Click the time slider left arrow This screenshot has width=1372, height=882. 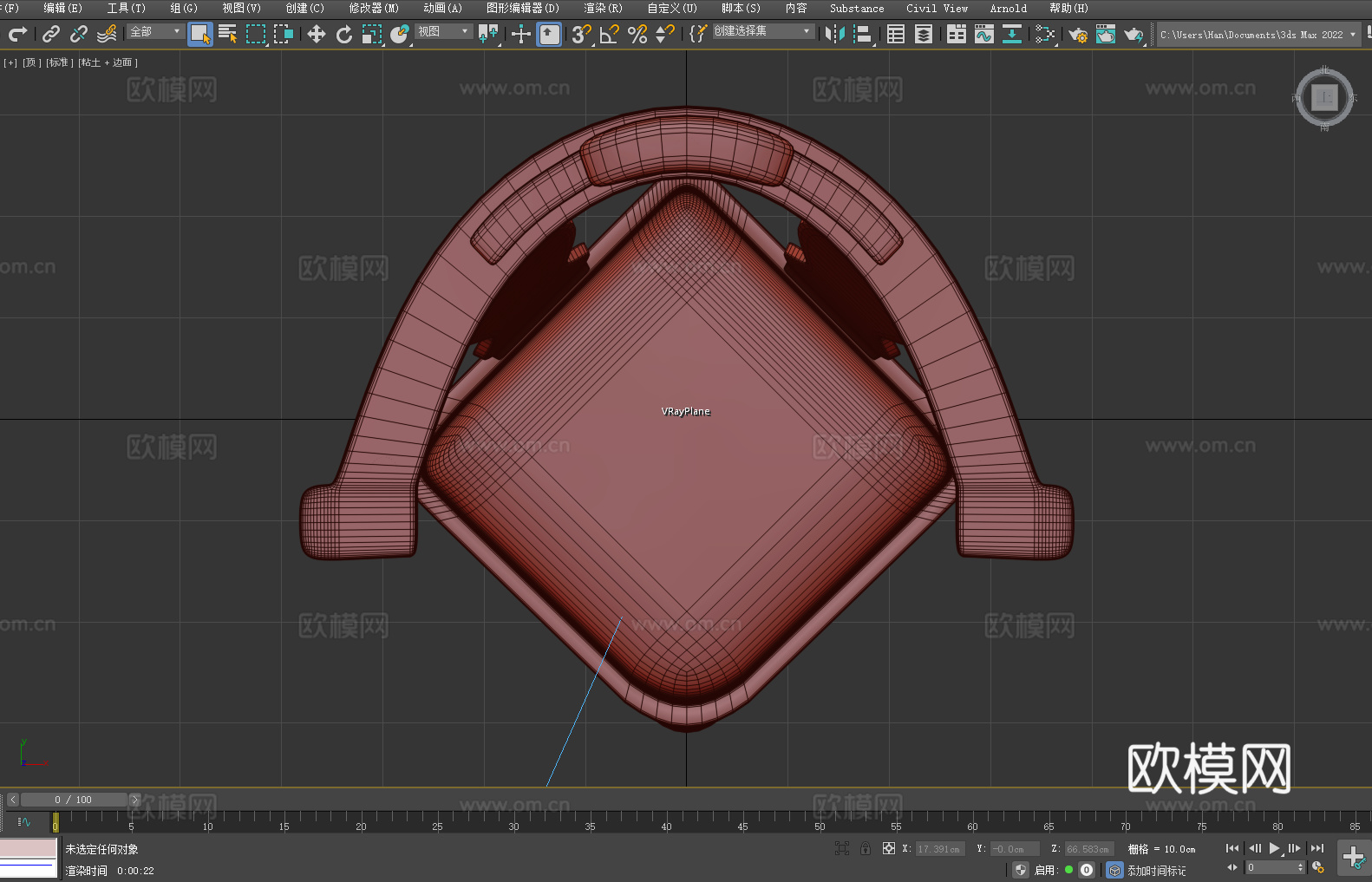click(13, 800)
